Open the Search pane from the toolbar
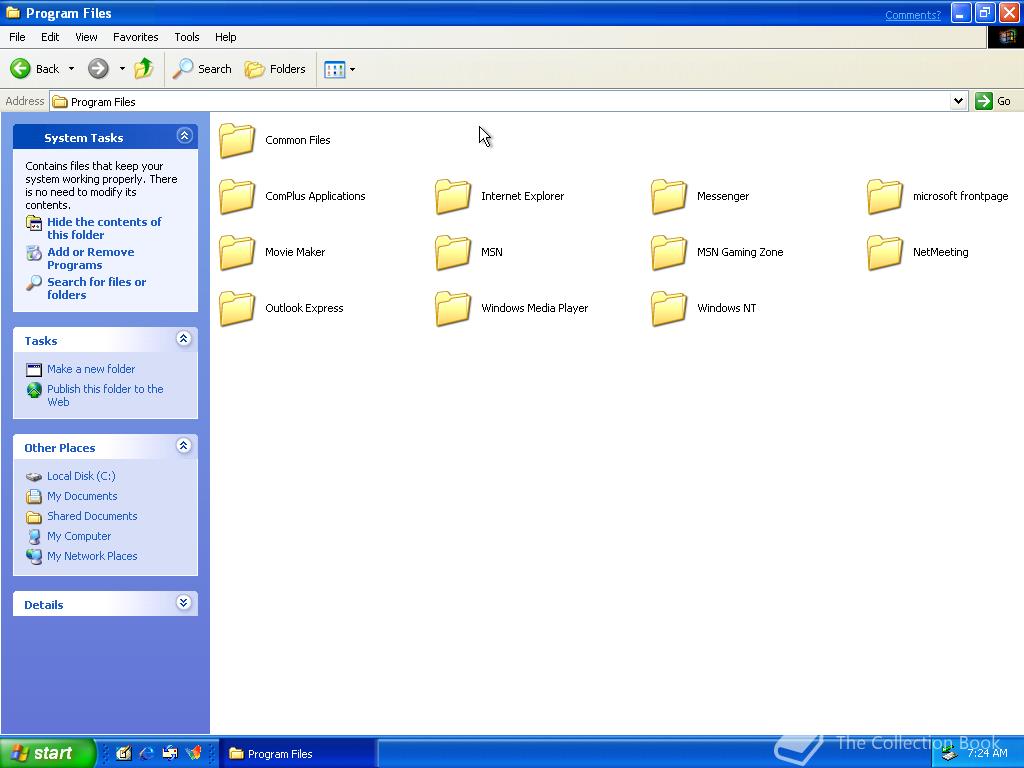This screenshot has width=1024, height=768. [202, 69]
